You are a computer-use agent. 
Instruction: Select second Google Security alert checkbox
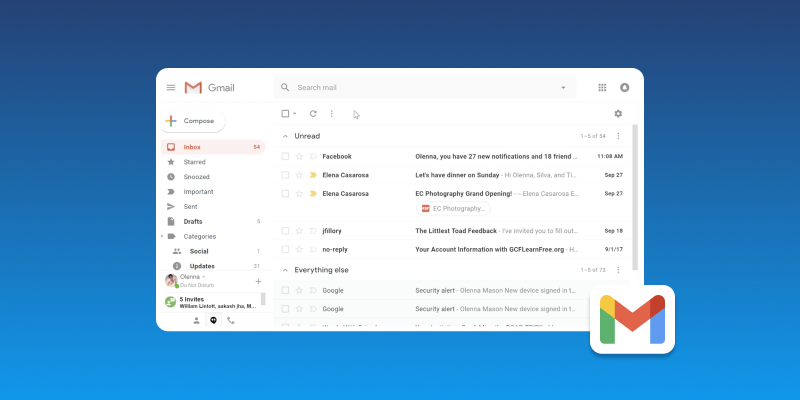point(285,309)
